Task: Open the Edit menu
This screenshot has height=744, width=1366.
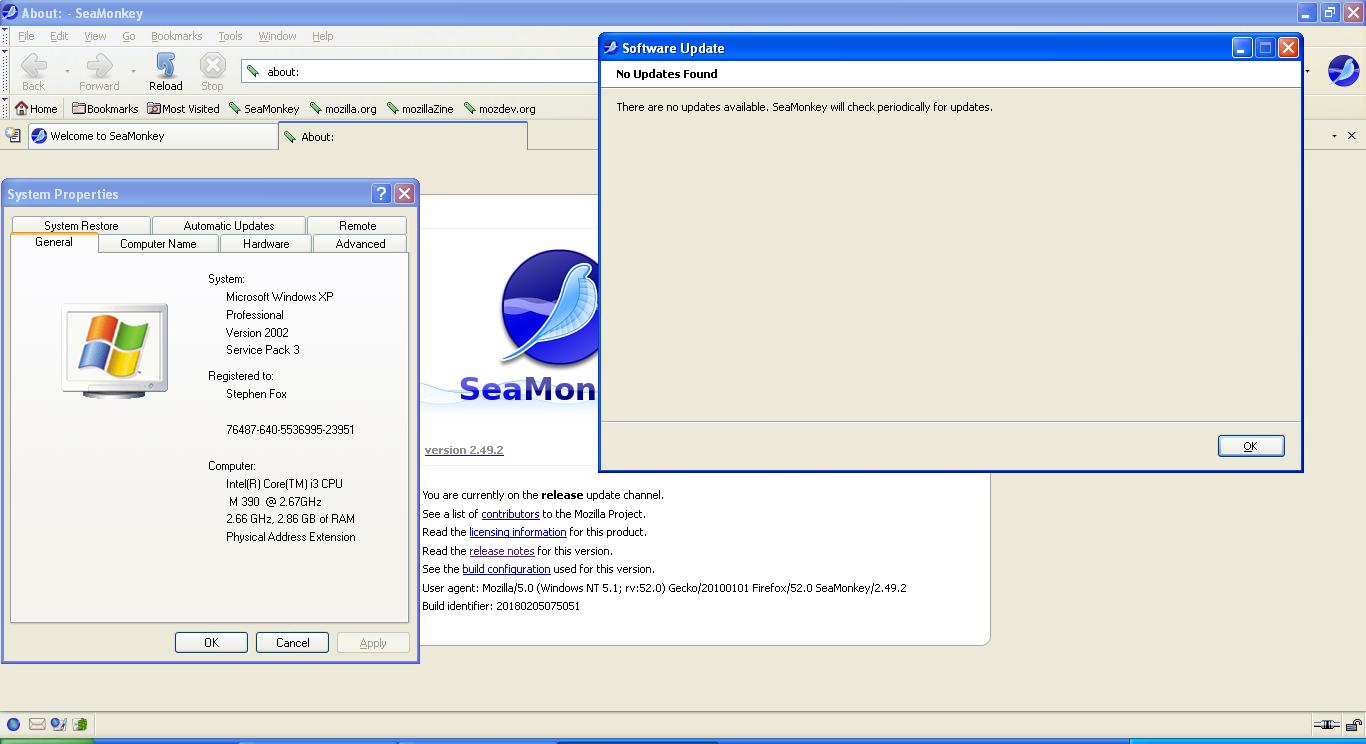Action: point(59,36)
